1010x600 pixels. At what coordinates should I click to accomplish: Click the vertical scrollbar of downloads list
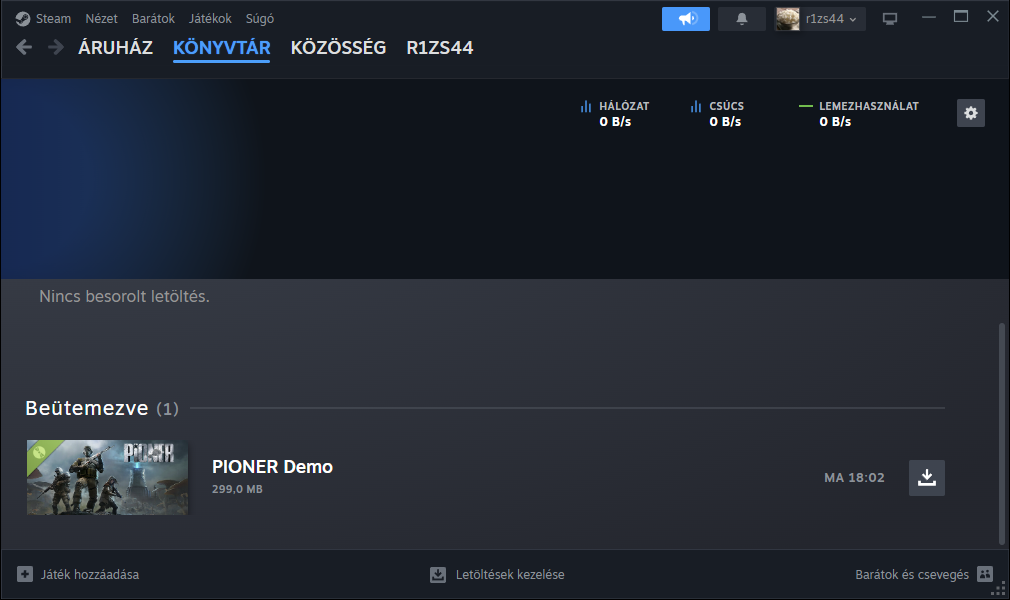[x=1002, y=434]
